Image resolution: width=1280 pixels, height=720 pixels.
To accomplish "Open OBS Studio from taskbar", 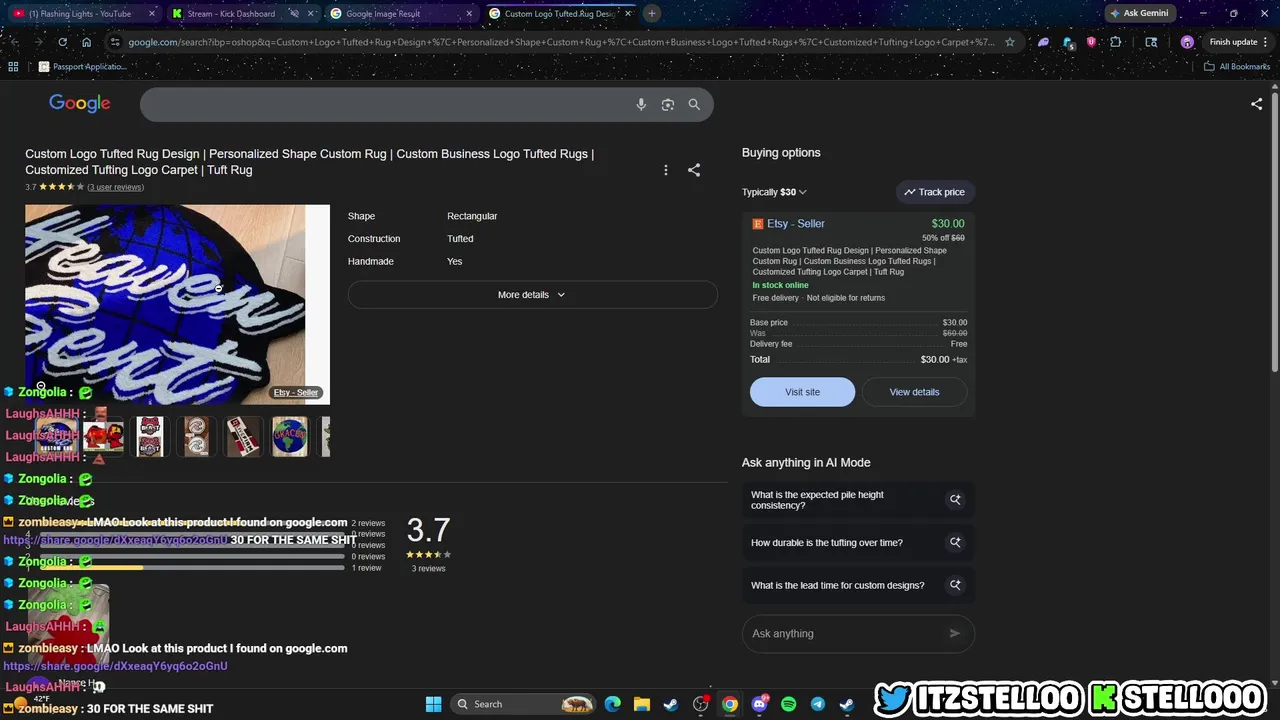I will click(700, 704).
